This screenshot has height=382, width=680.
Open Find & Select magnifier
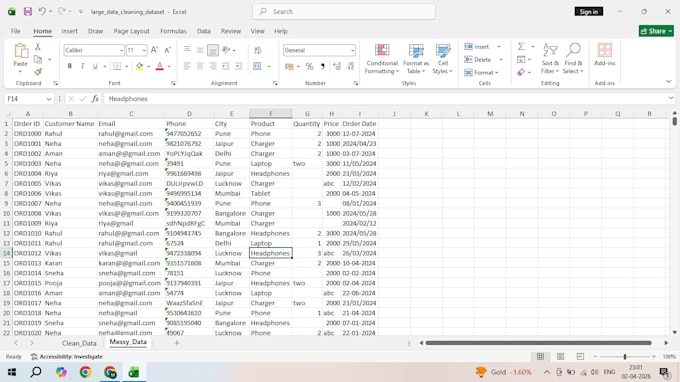pos(573,59)
